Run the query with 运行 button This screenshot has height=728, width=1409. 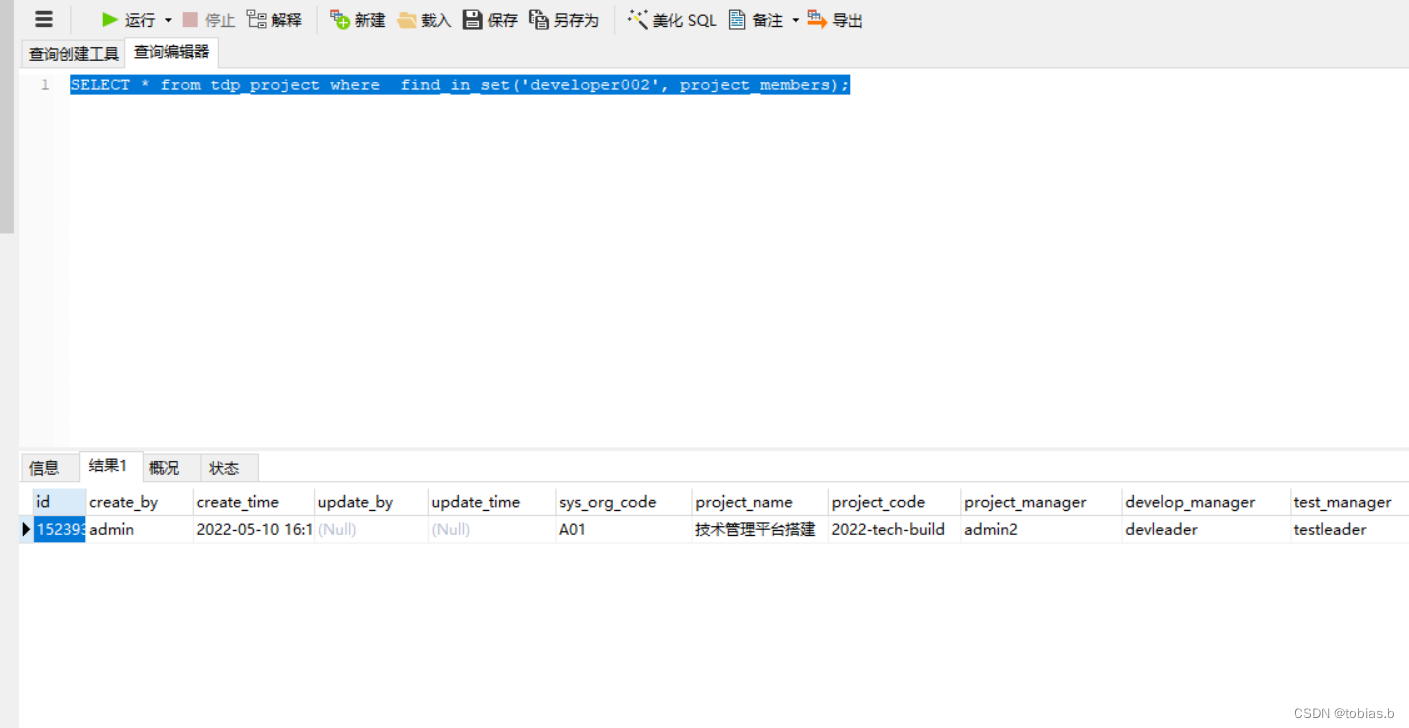click(128, 19)
